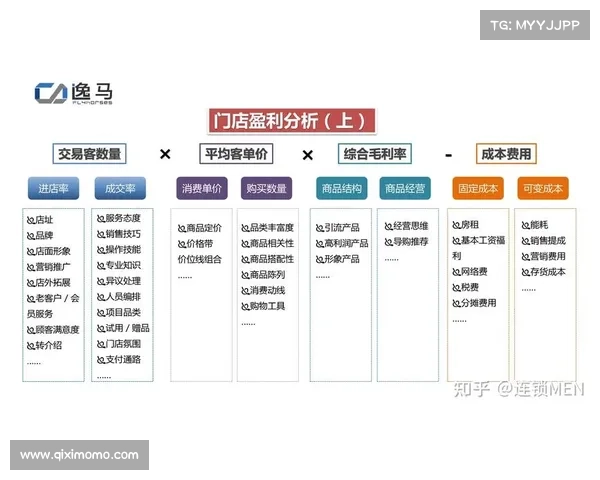Click the × between 平均客单价 and 综合毛利率
Image resolution: width=600 pixels, height=480 pixels.
[x=308, y=155]
